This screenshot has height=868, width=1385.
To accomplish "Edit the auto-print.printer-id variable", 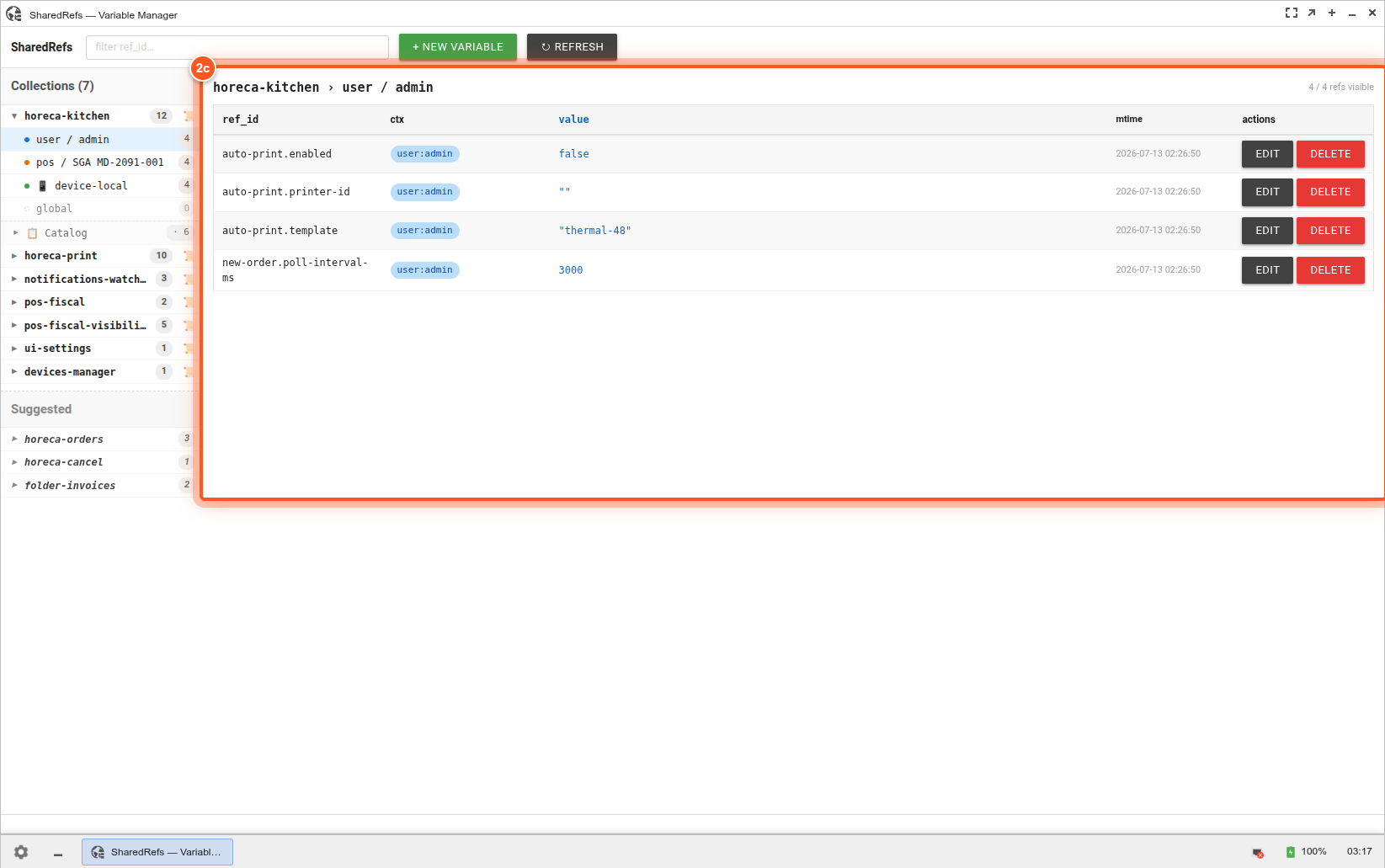I will click(x=1267, y=192).
